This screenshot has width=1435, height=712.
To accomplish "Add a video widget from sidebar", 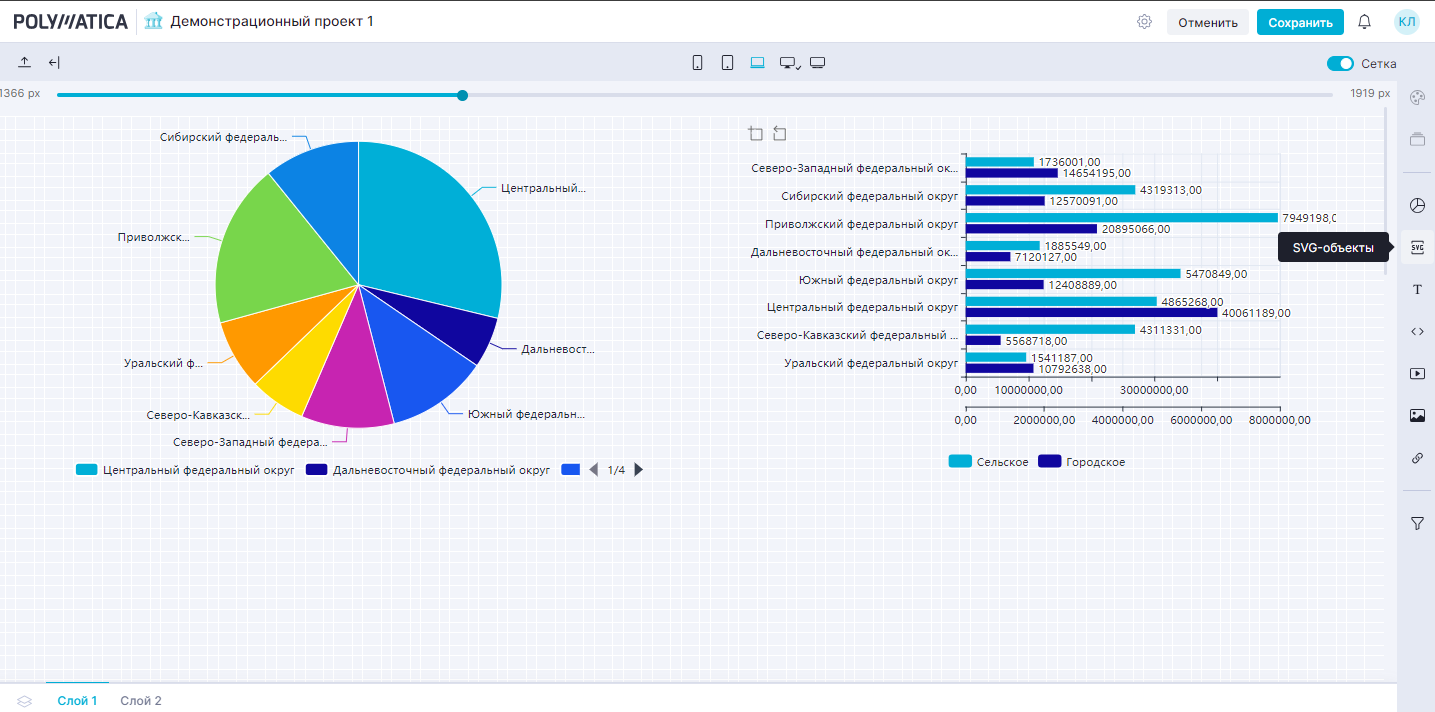I will pyautogui.click(x=1417, y=373).
